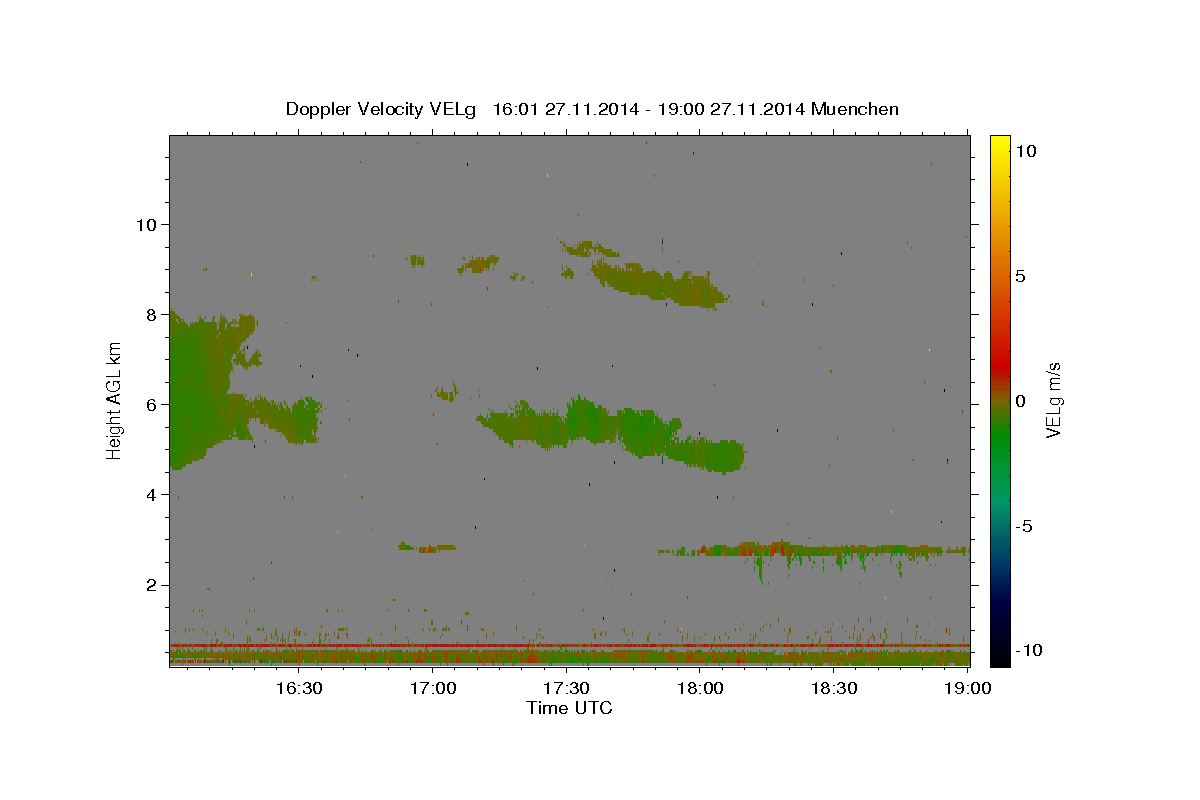The image size is (1200, 800).
Task: Click the 18:00 time tick label
Action: click(x=700, y=688)
